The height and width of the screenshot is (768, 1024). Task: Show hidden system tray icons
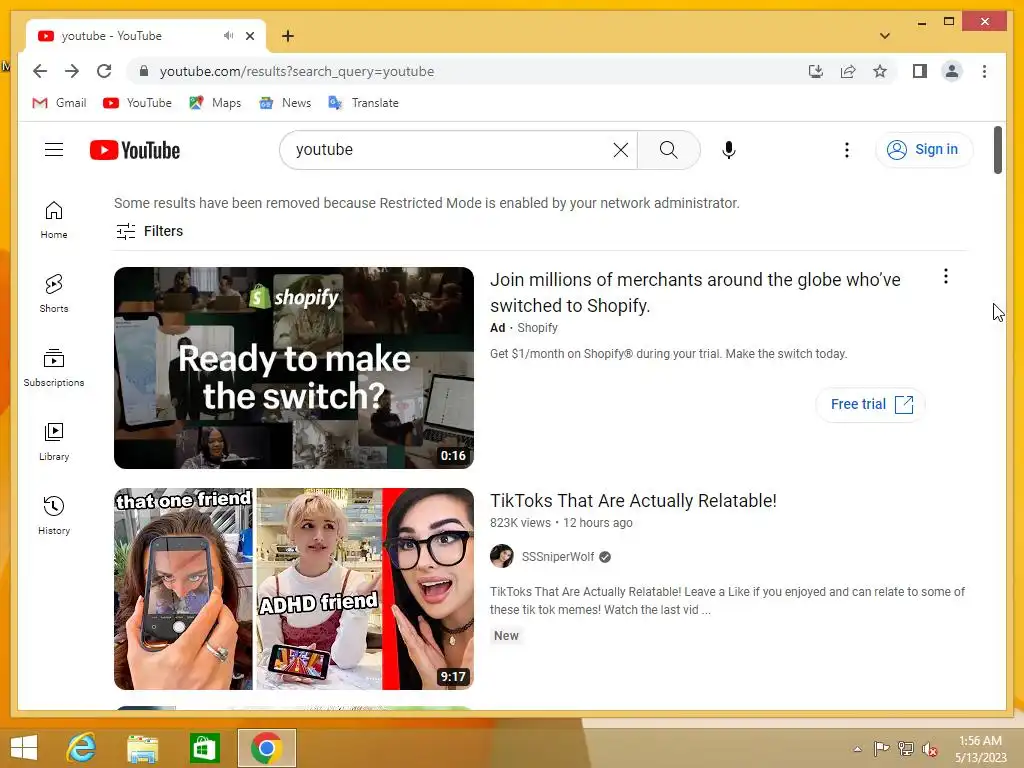pyautogui.click(x=857, y=749)
